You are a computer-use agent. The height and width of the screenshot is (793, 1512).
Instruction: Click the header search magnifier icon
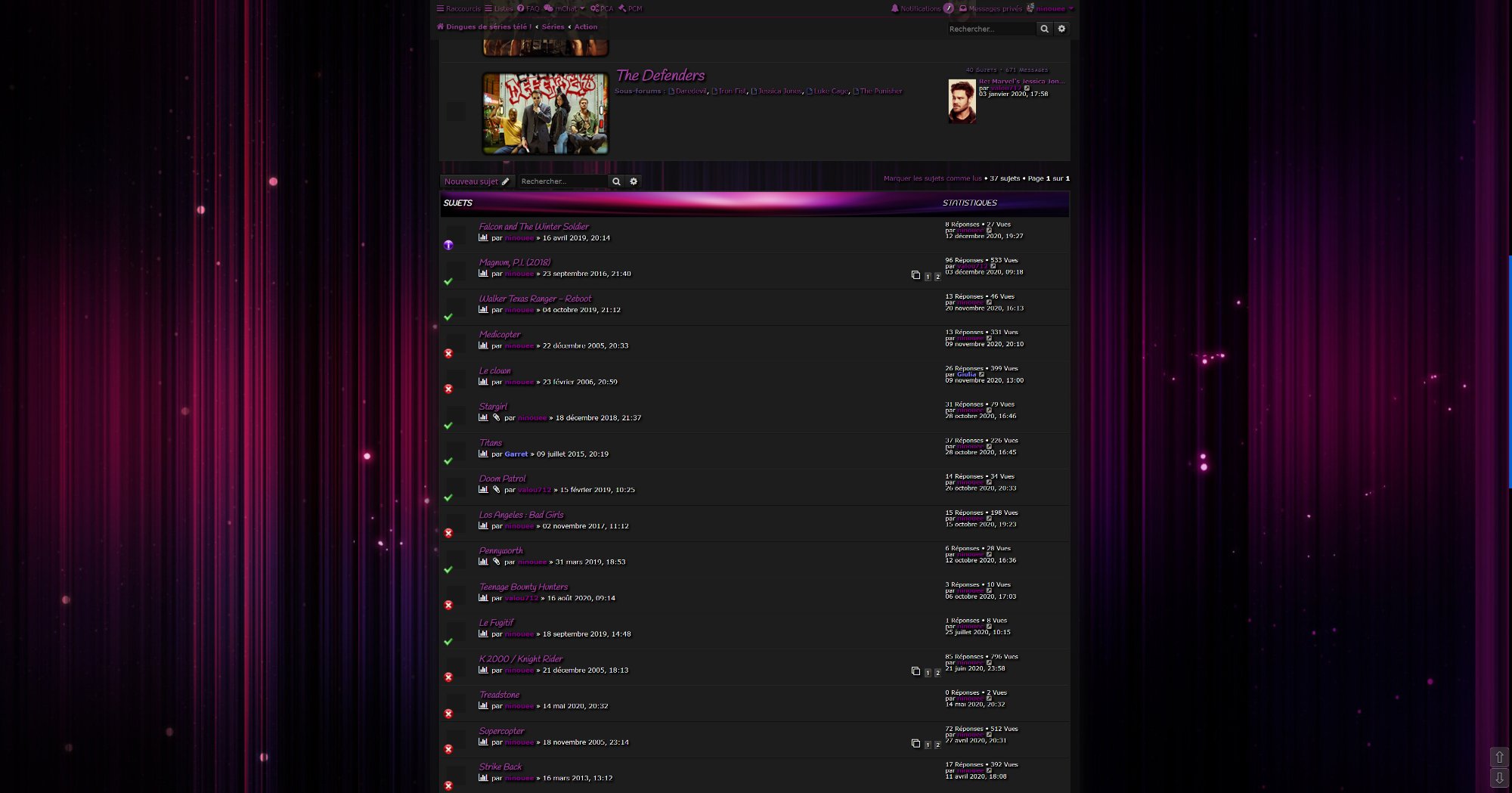pos(1044,29)
